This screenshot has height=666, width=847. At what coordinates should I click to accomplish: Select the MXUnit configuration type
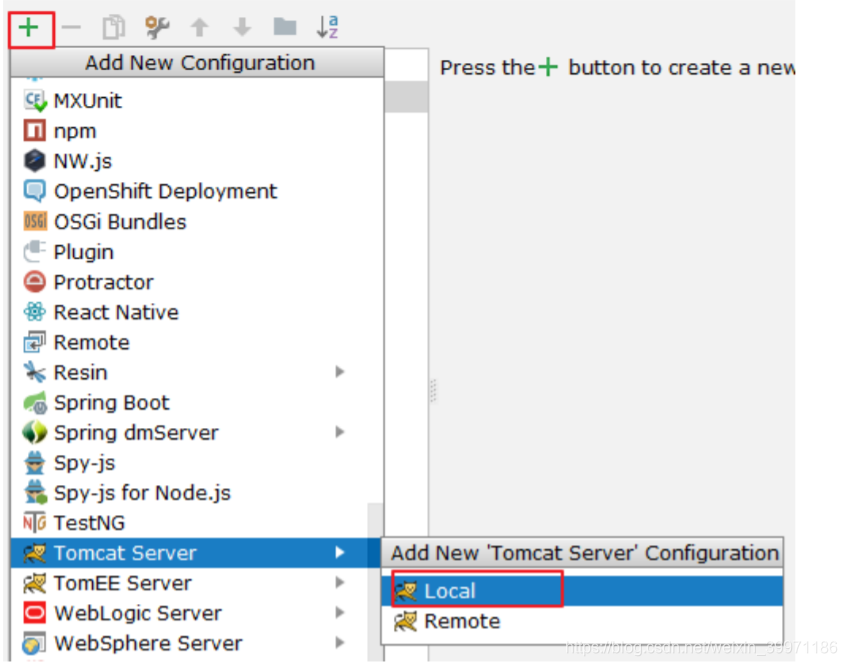pyautogui.click(x=197, y=100)
